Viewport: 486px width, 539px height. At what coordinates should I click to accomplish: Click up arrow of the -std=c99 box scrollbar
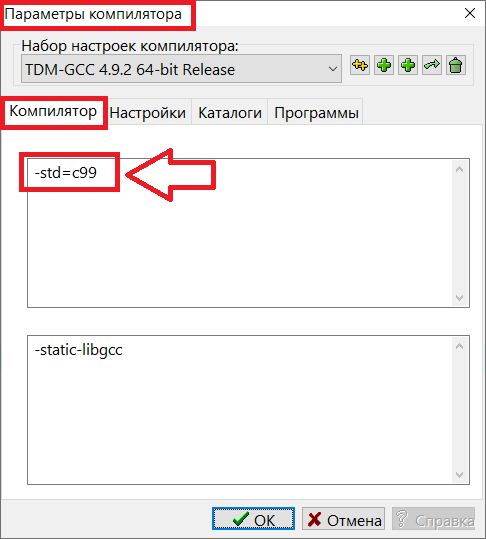point(460,169)
